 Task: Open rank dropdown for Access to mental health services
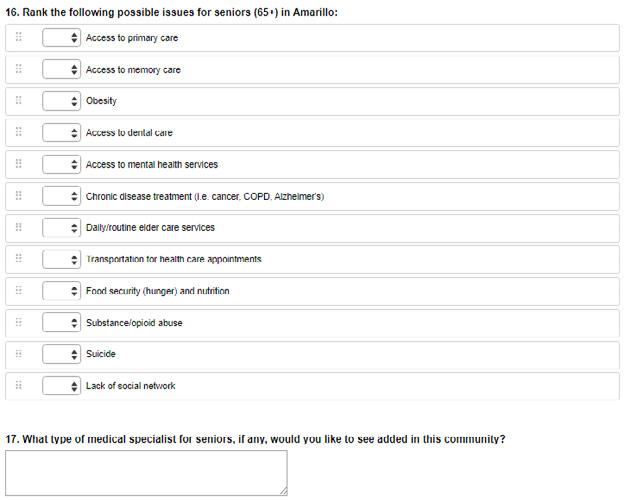61,164
